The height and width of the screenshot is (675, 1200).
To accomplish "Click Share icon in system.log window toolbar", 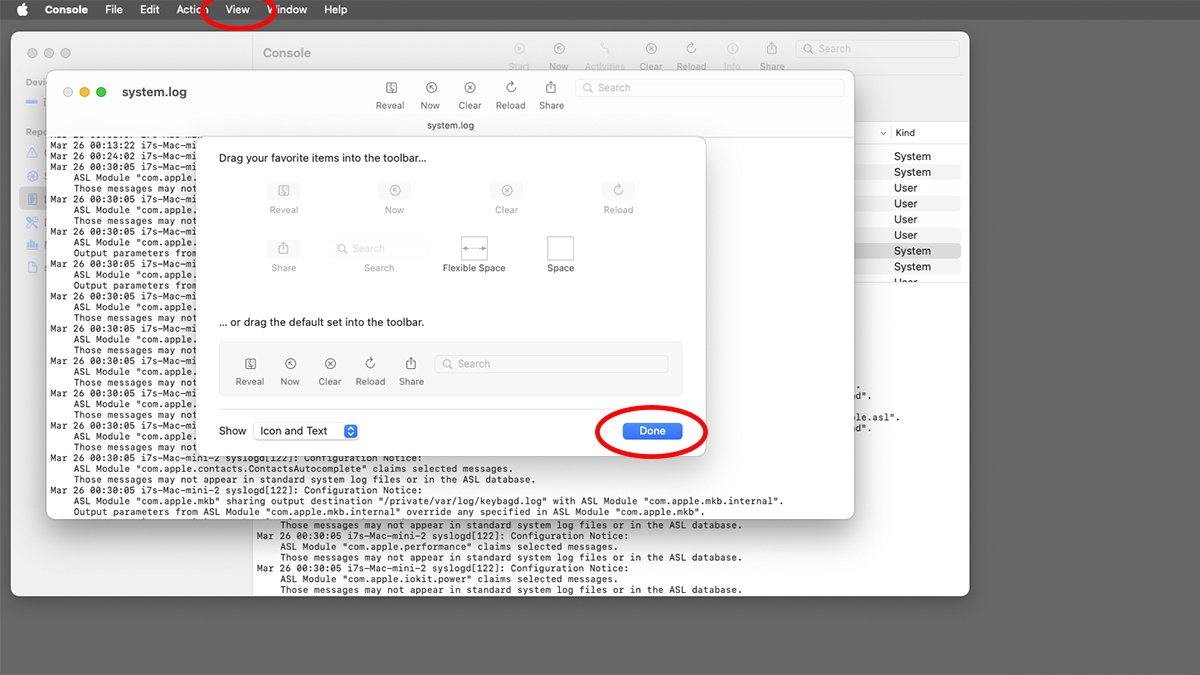I will (x=551, y=88).
